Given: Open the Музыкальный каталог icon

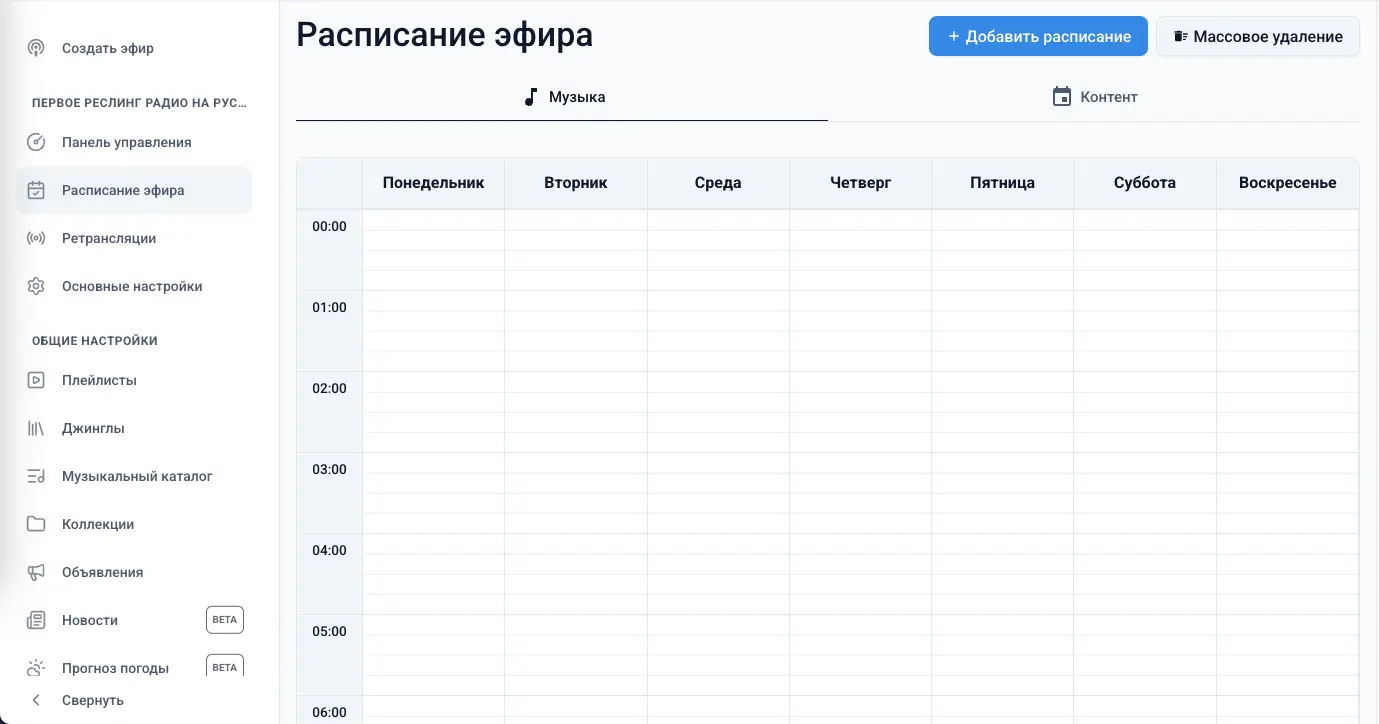Looking at the screenshot, I should pyautogui.click(x=36, y=476).
